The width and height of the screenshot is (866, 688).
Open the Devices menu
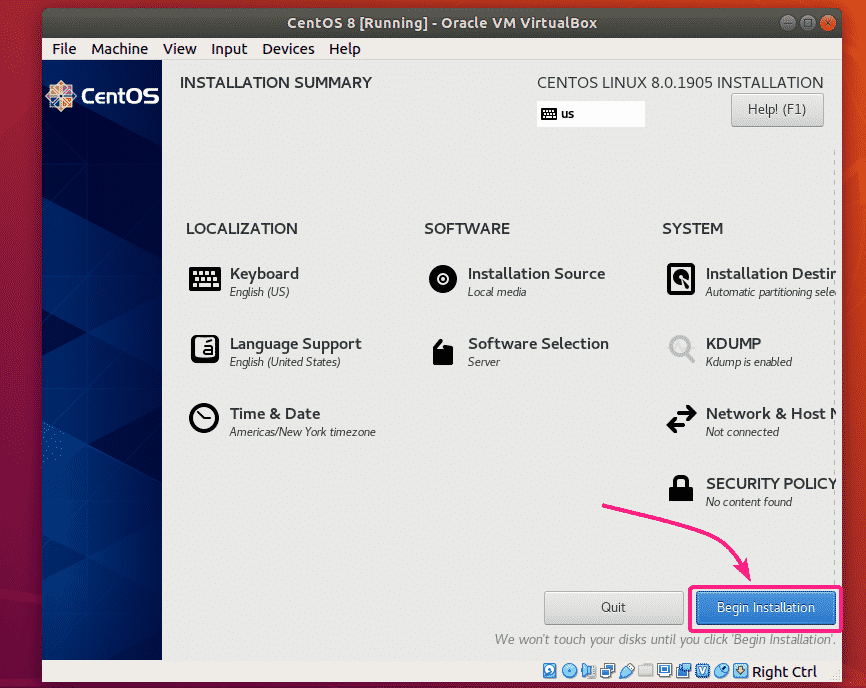coord(288,48)
